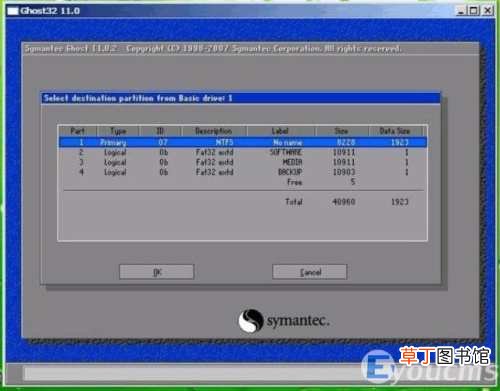Image resolution: width=500 pixels, height=391 pixels.
Task: Click the Cancel button
Action: 310,272
